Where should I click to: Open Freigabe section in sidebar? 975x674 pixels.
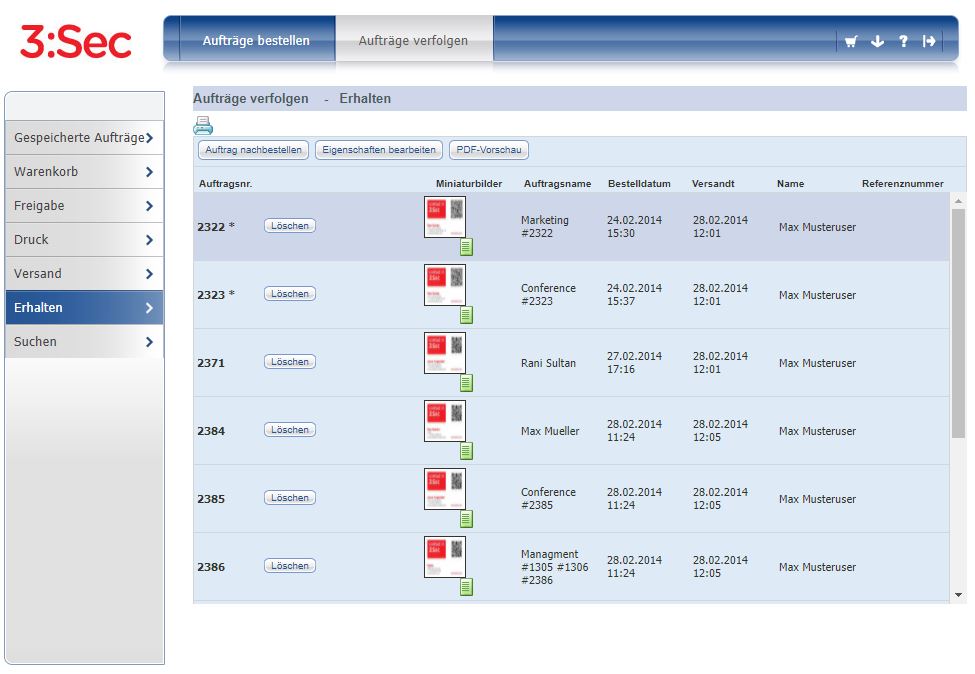pos(84,206)
